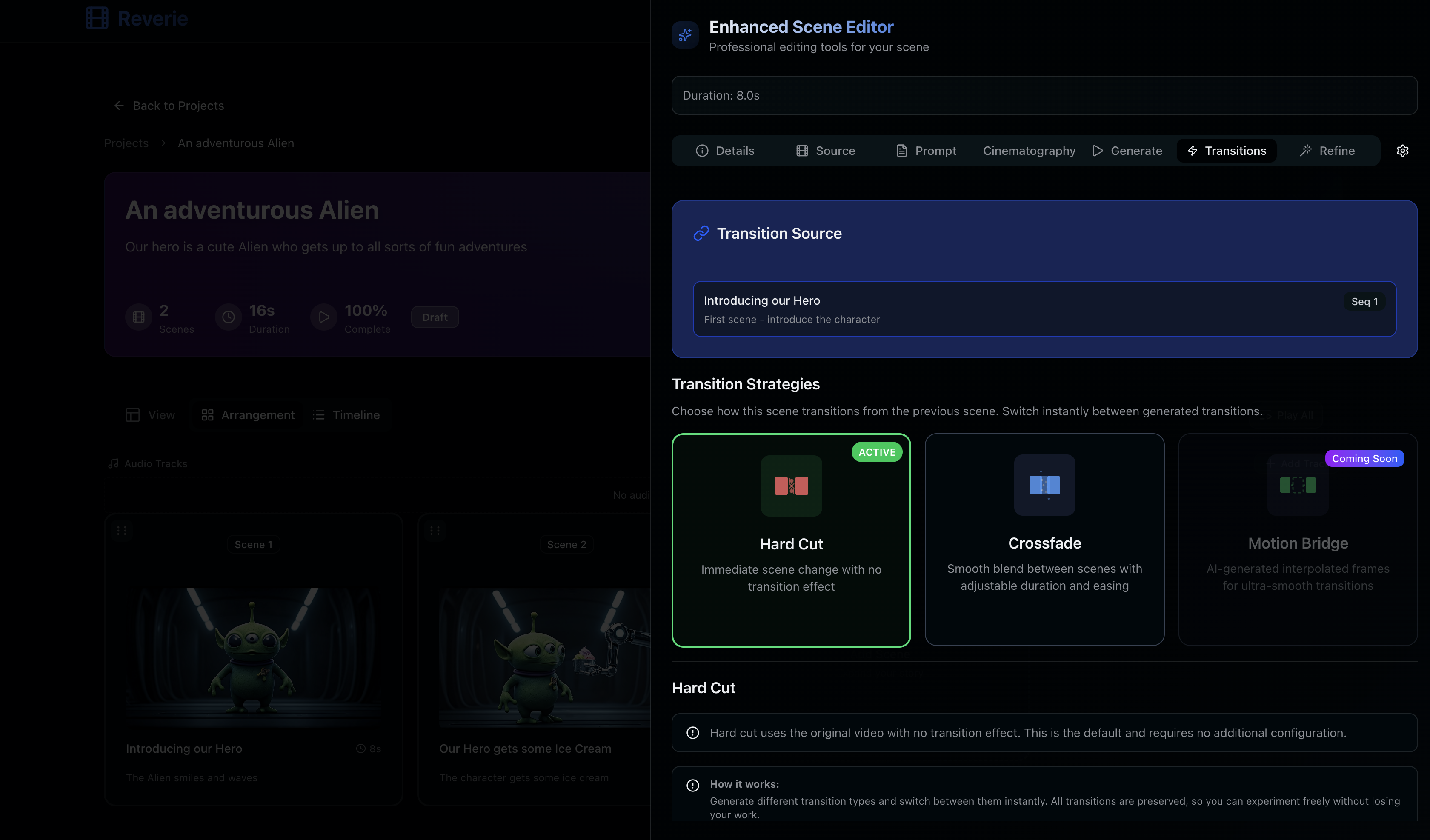Click the Coming Soon badge
Viewport: 1430px width, 840px height.
coord(1364,458)
